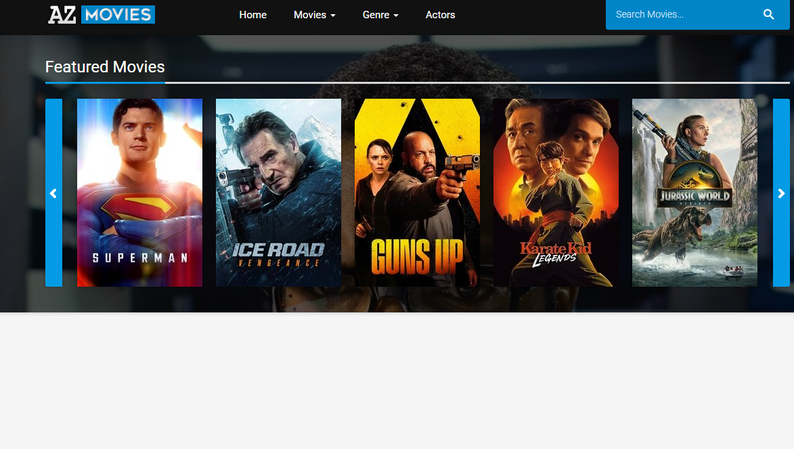The height and width of the screenshot is (449, 794).
Task: Open the Guns Up movie poster
Action: click(417, 193)
